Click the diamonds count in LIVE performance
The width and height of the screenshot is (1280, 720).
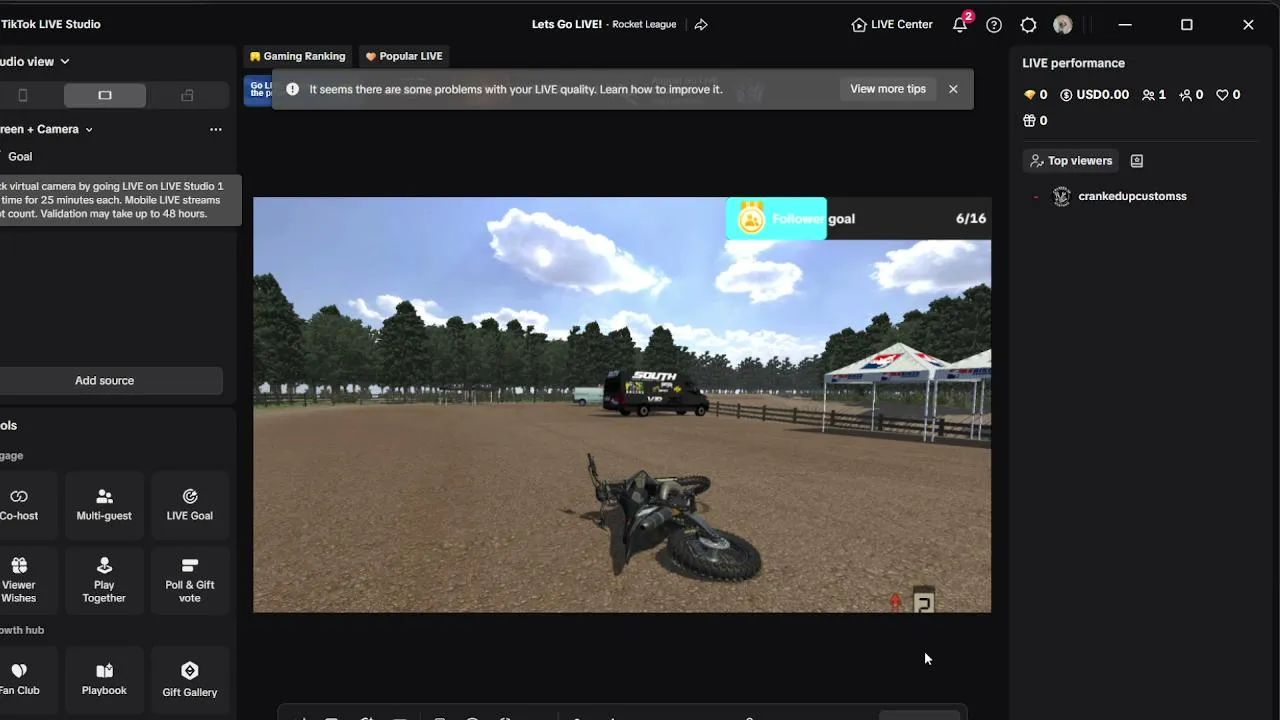pos(1035,95)
